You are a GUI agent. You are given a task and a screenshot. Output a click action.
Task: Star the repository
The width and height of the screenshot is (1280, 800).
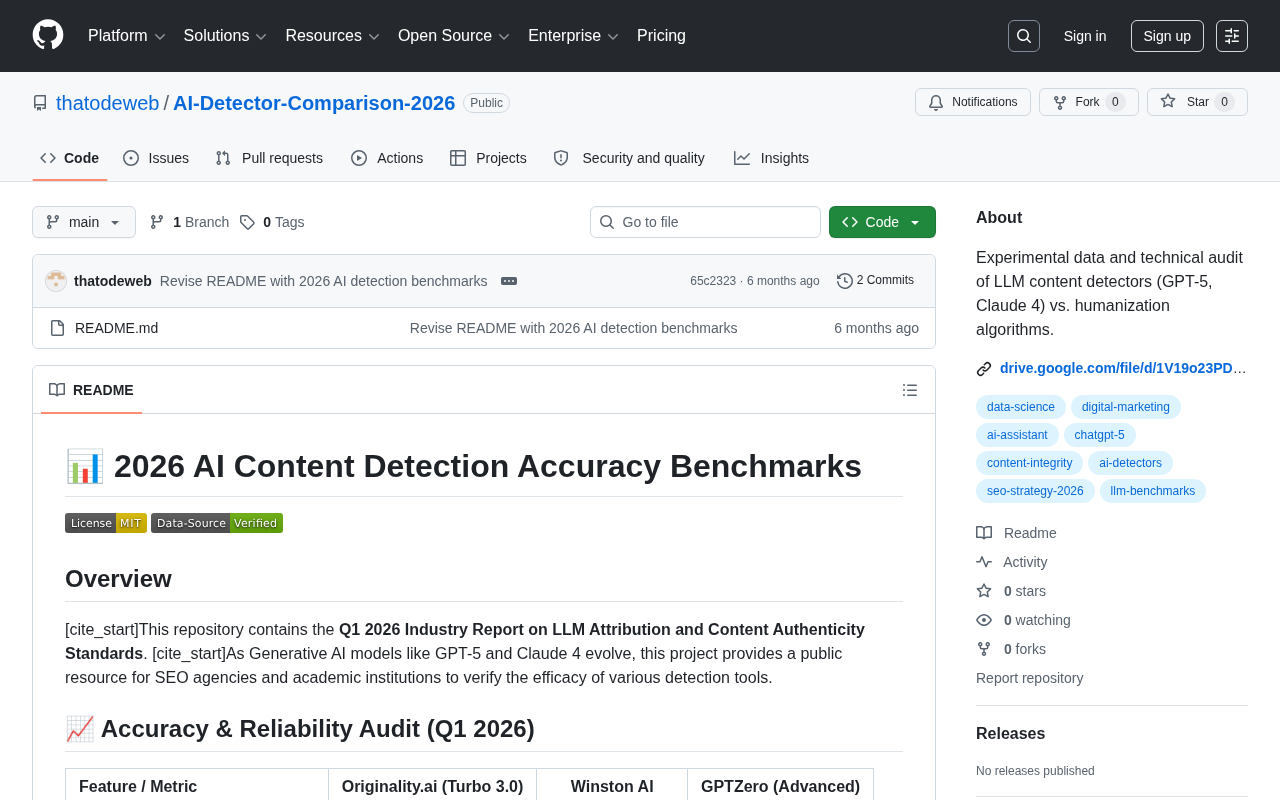(1197, 102)
